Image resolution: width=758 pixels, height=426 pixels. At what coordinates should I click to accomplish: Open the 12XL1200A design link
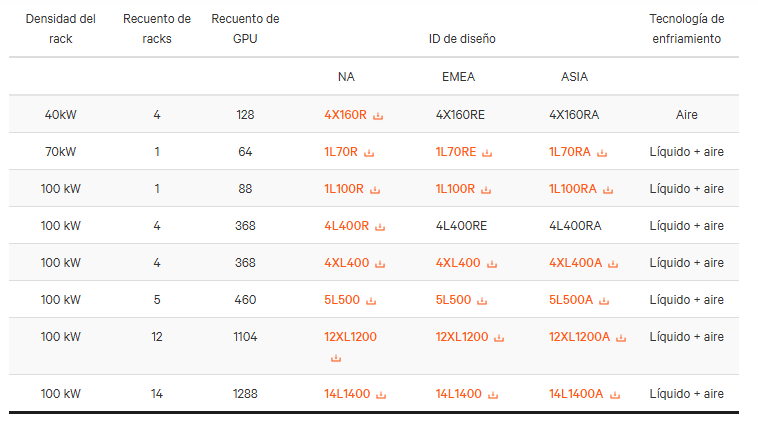point(579,337)
